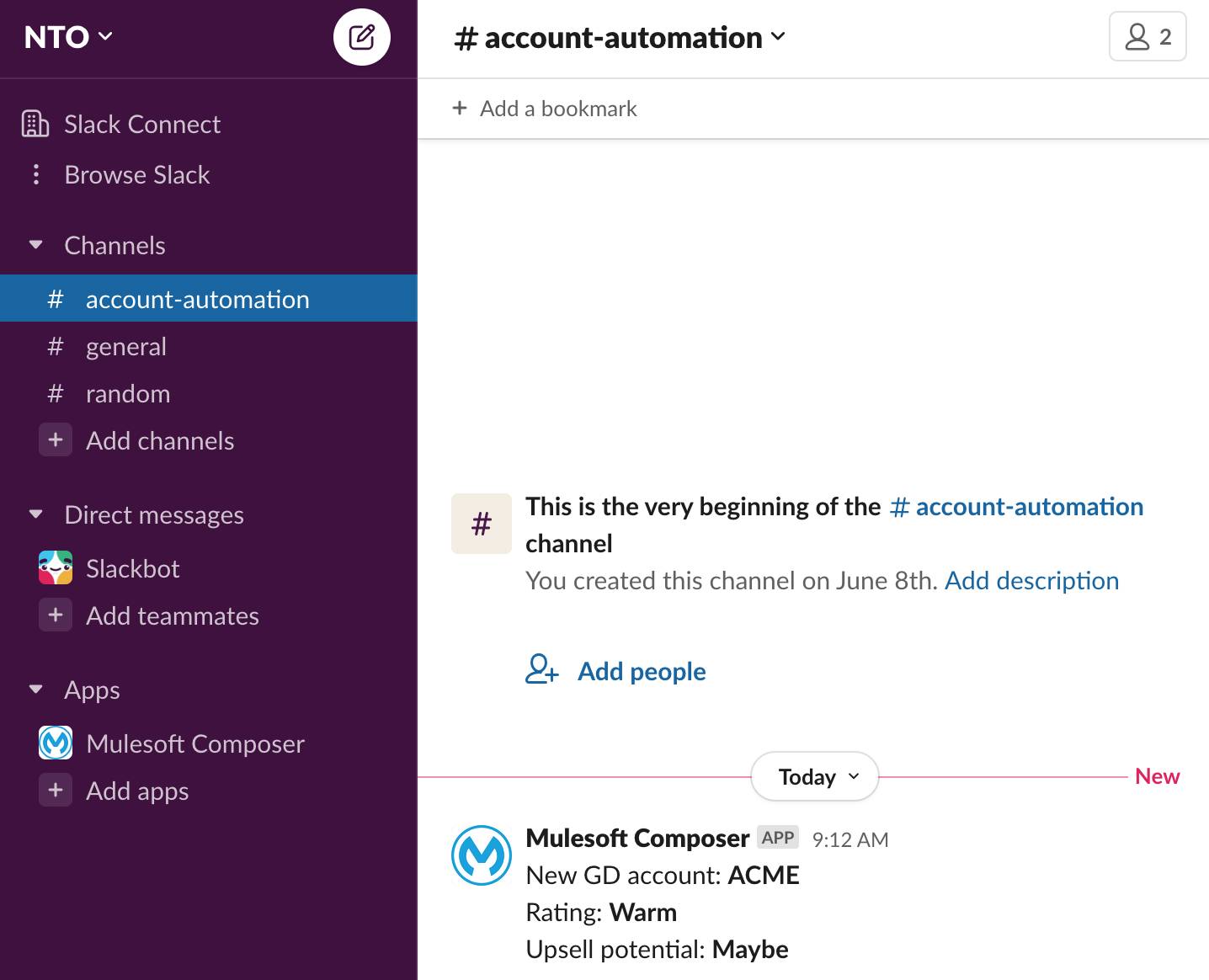Click the Channels section heading
Image resolution: width=1209 pixels, height=980 pixels.
coord(115,246)
